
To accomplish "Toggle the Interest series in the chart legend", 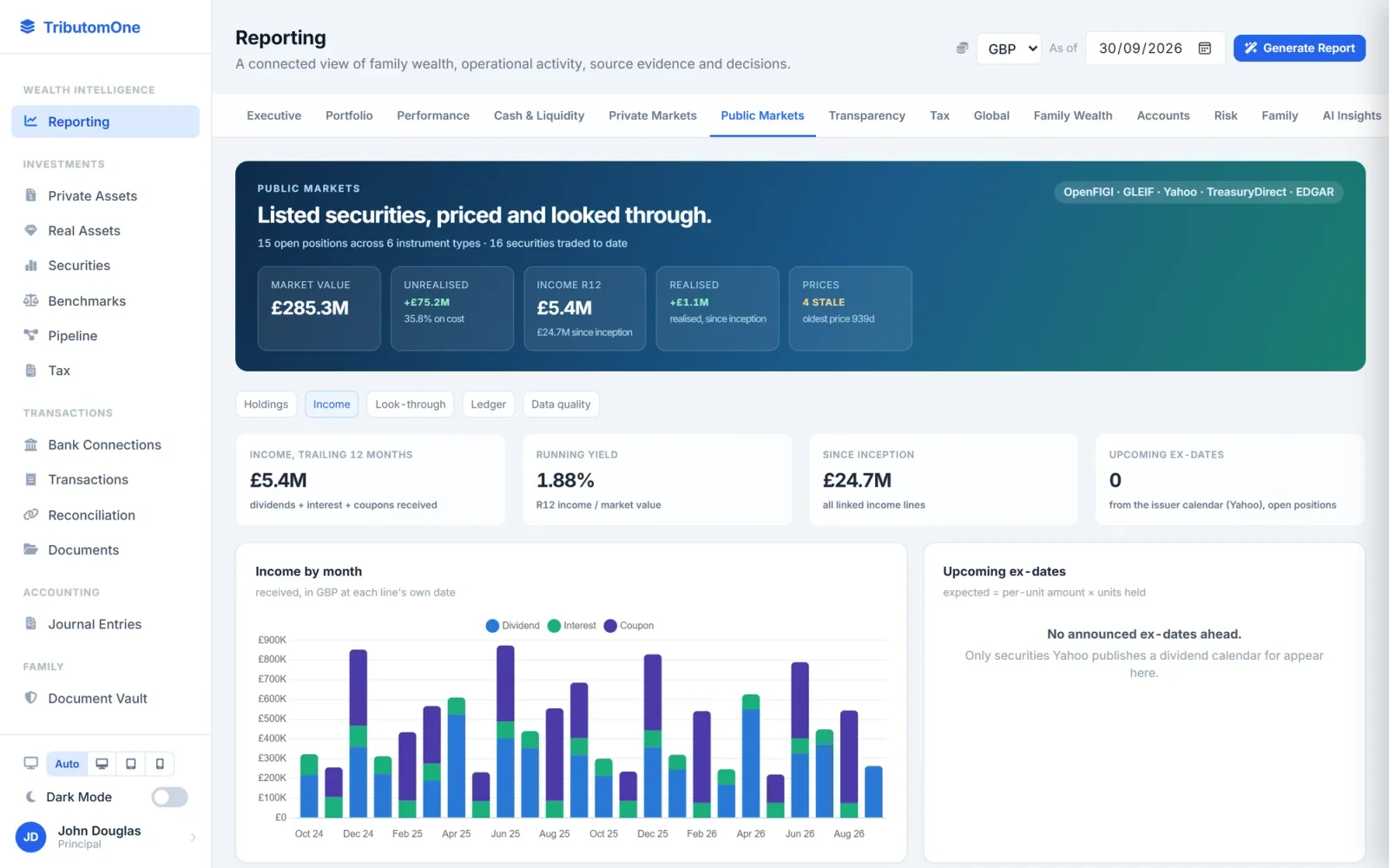I will 572,625.
